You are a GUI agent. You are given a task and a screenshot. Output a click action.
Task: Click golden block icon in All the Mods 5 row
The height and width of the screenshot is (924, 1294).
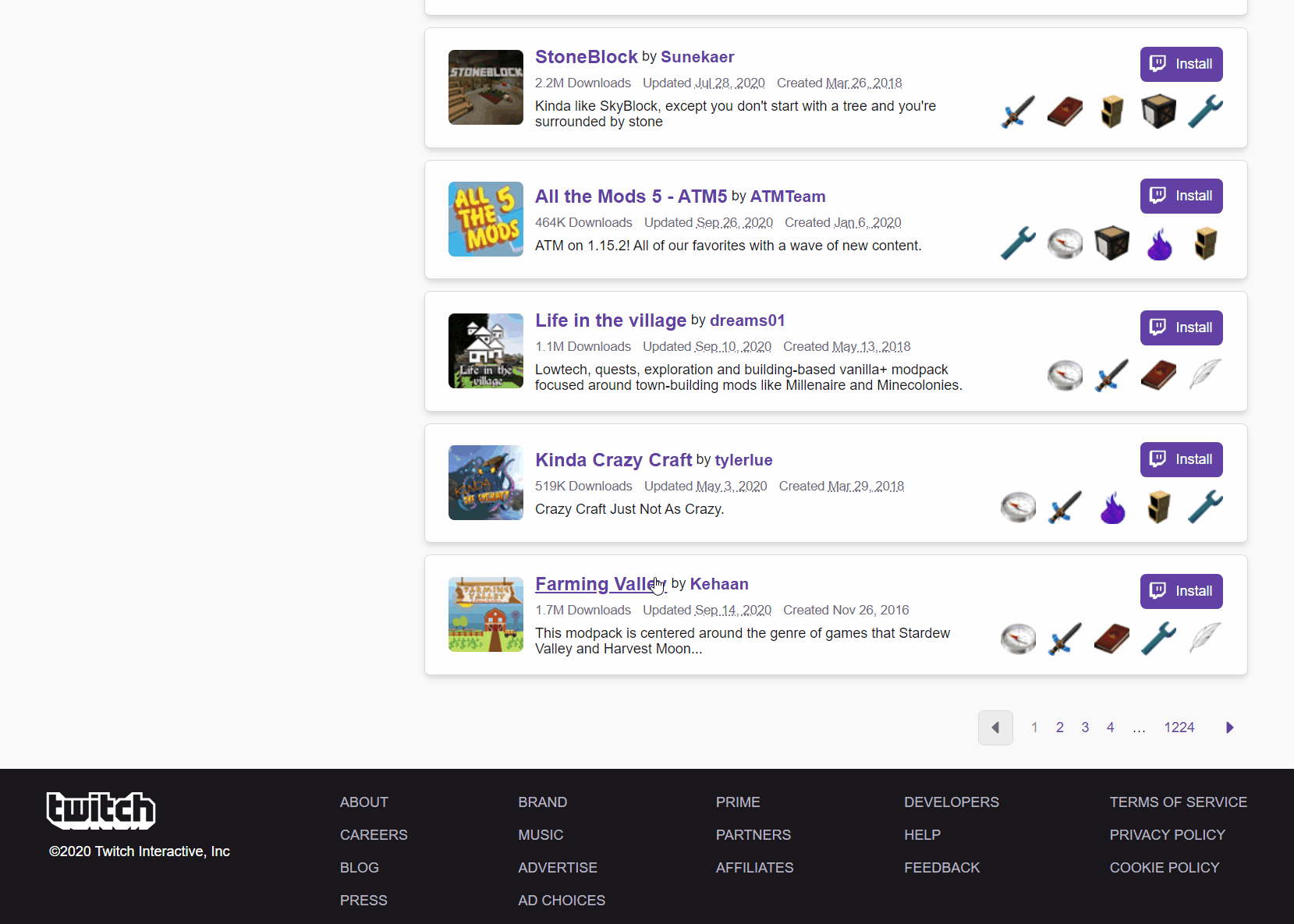(x=1205, y=243)
